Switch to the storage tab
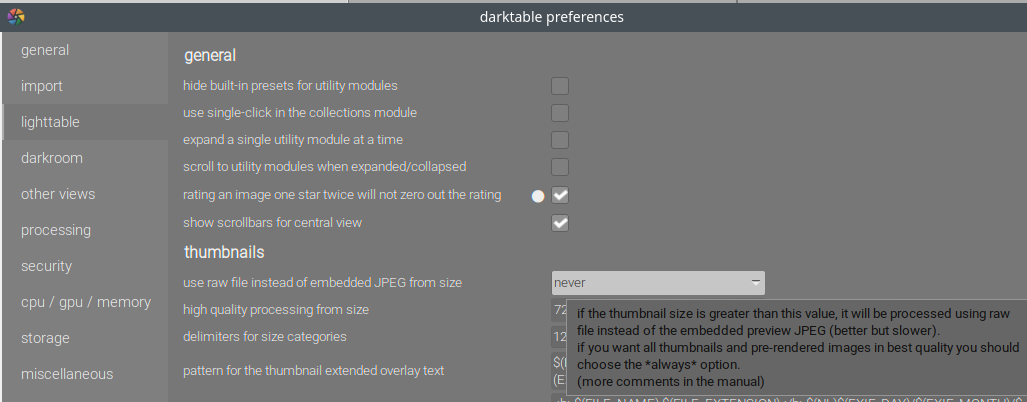1027x402 pixels. (46, 338)
